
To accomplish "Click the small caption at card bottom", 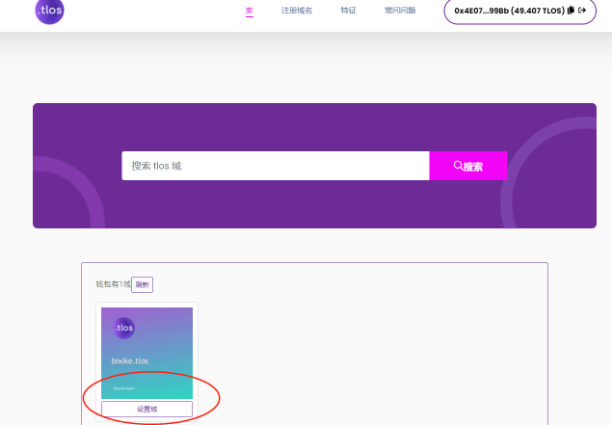I will point(124,388).
